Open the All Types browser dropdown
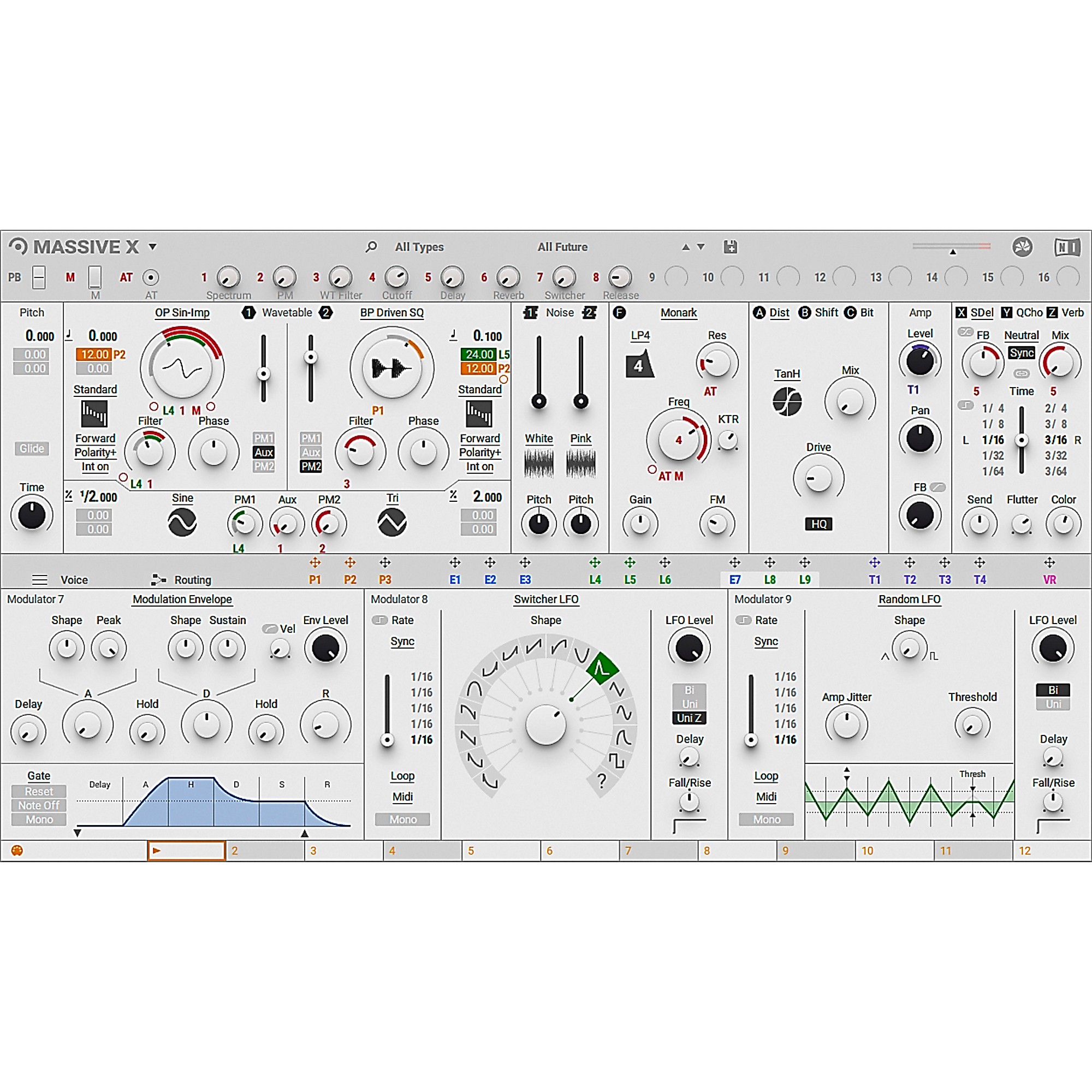This screenshot has height=1092, width=1092. (419, 247)
